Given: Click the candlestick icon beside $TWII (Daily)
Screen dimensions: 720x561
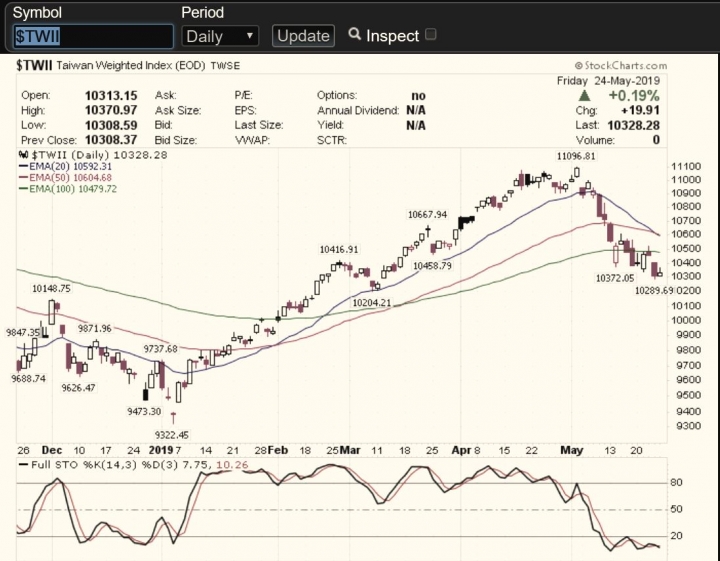Looking at the screenshot, I should 23,155.
